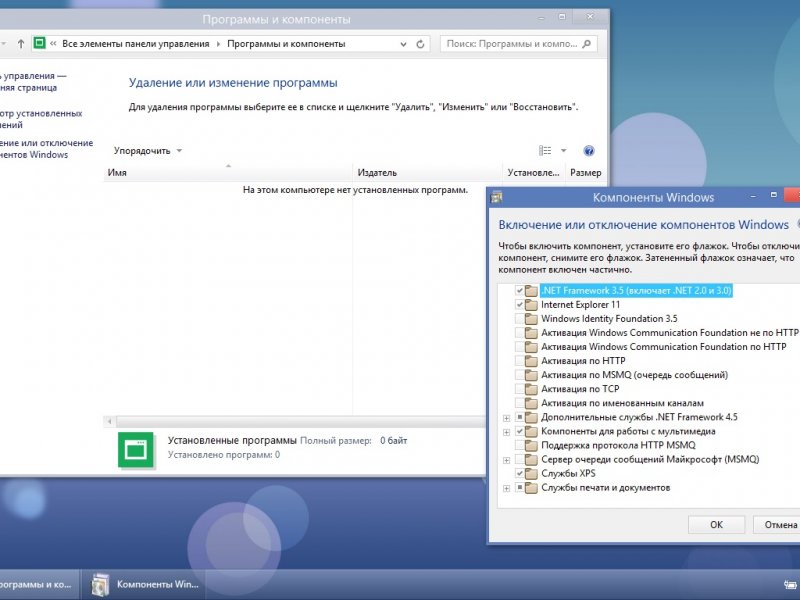Screen dimensions: 800x600
Task: Change the list view layout icon
Action: [x=545, y=151]
